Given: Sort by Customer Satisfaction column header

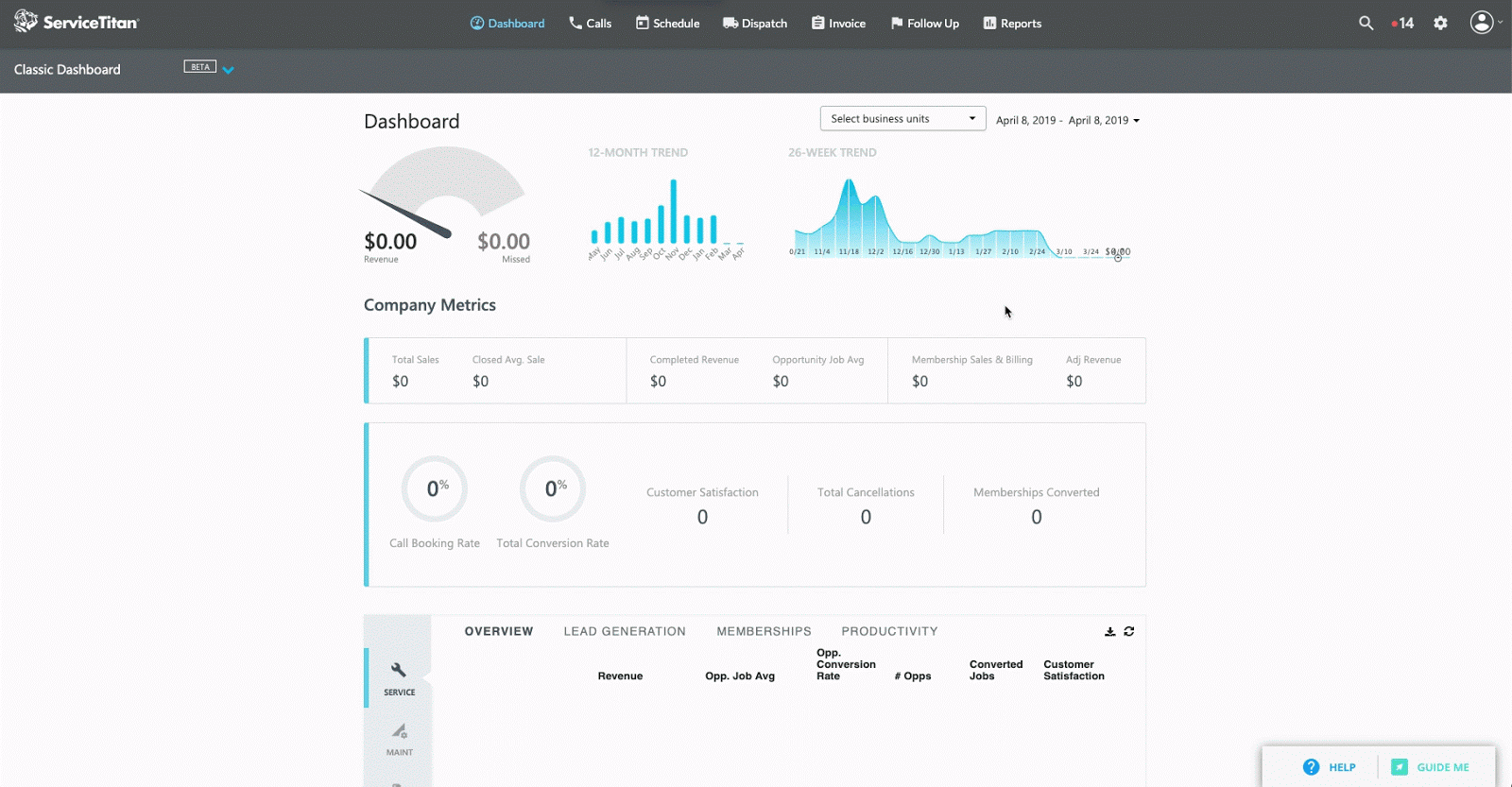Looking at the screenshot, I should [1074, 671].
